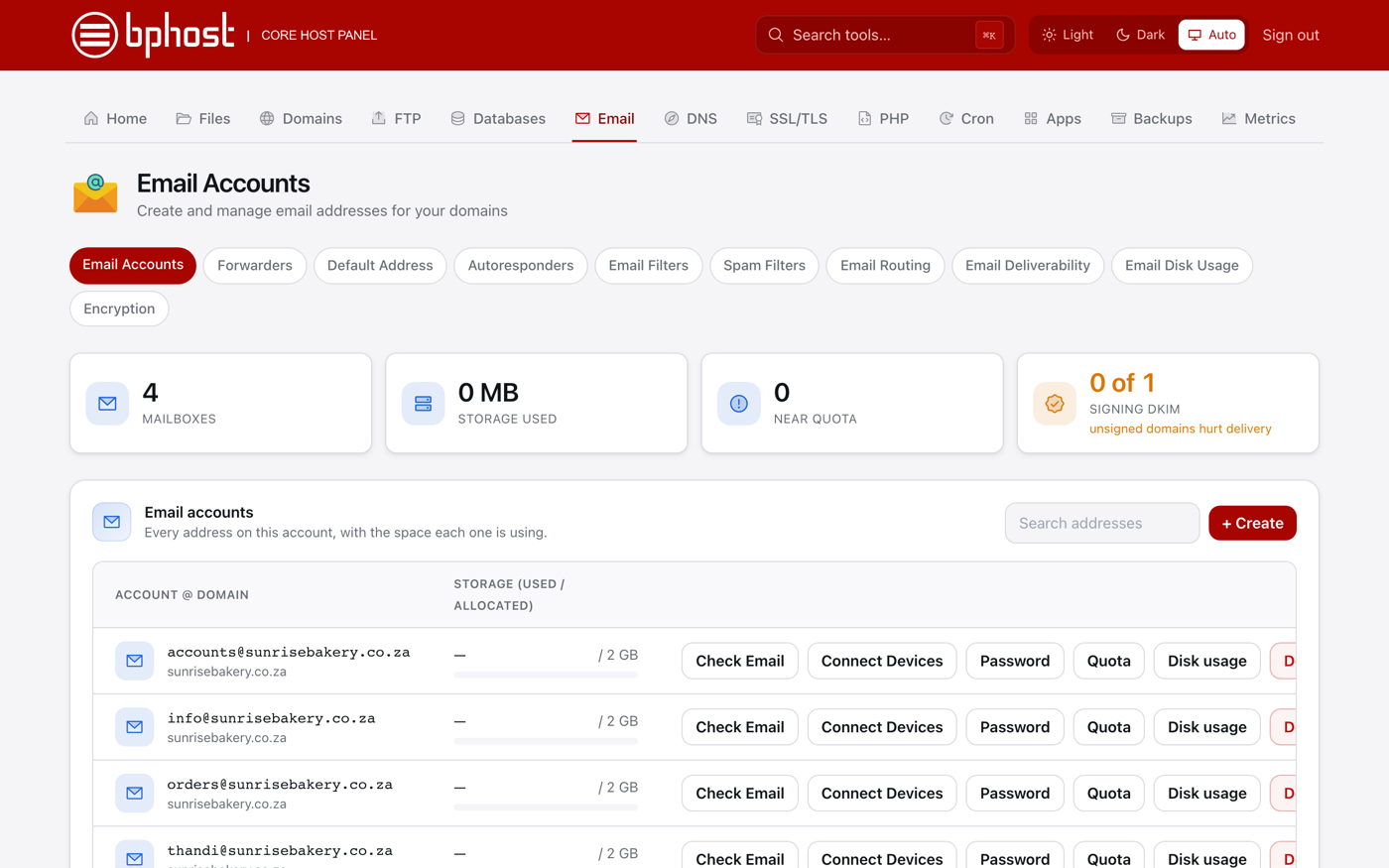Click the PHP file icon
This screenshot has width=1389, height=868.
click(x=864, y=118)
